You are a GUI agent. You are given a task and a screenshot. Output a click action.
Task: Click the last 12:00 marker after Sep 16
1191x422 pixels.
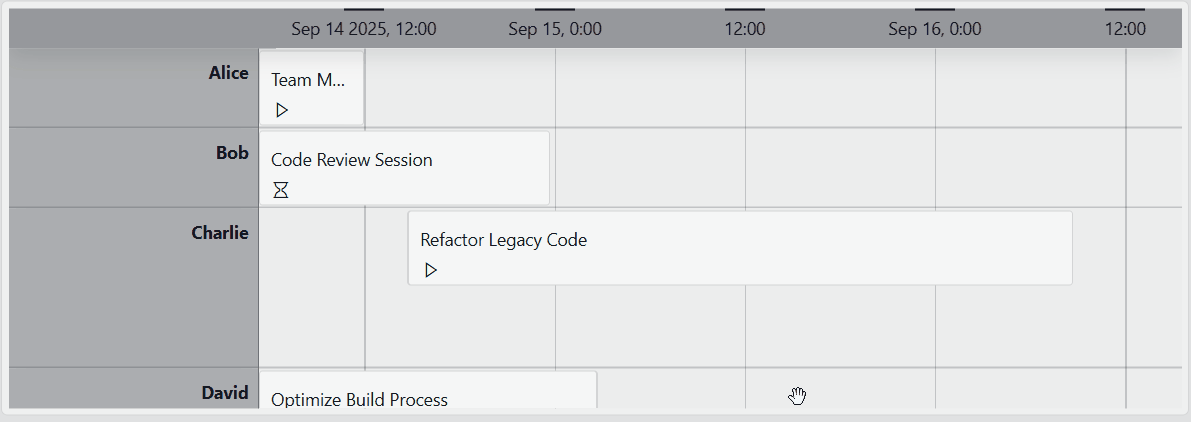tap(1125, 29)
